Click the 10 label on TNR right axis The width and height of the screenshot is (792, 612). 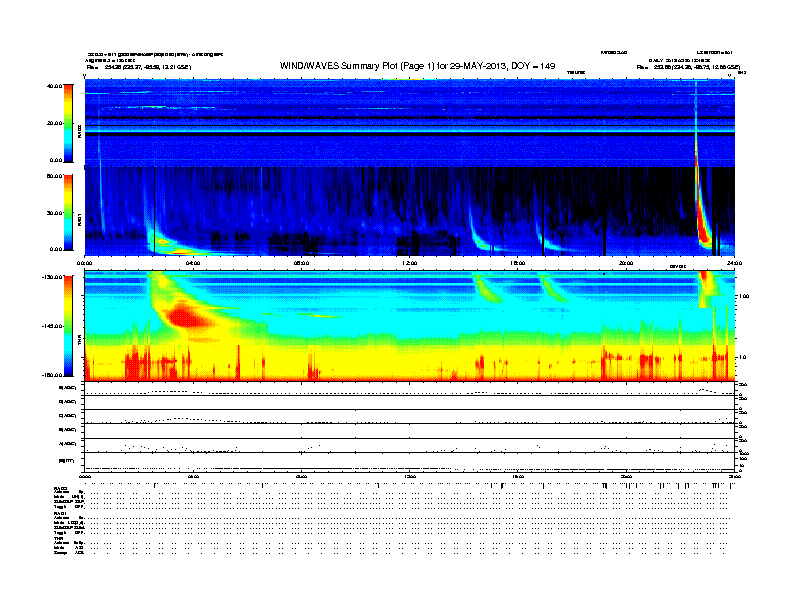[744, 357]
